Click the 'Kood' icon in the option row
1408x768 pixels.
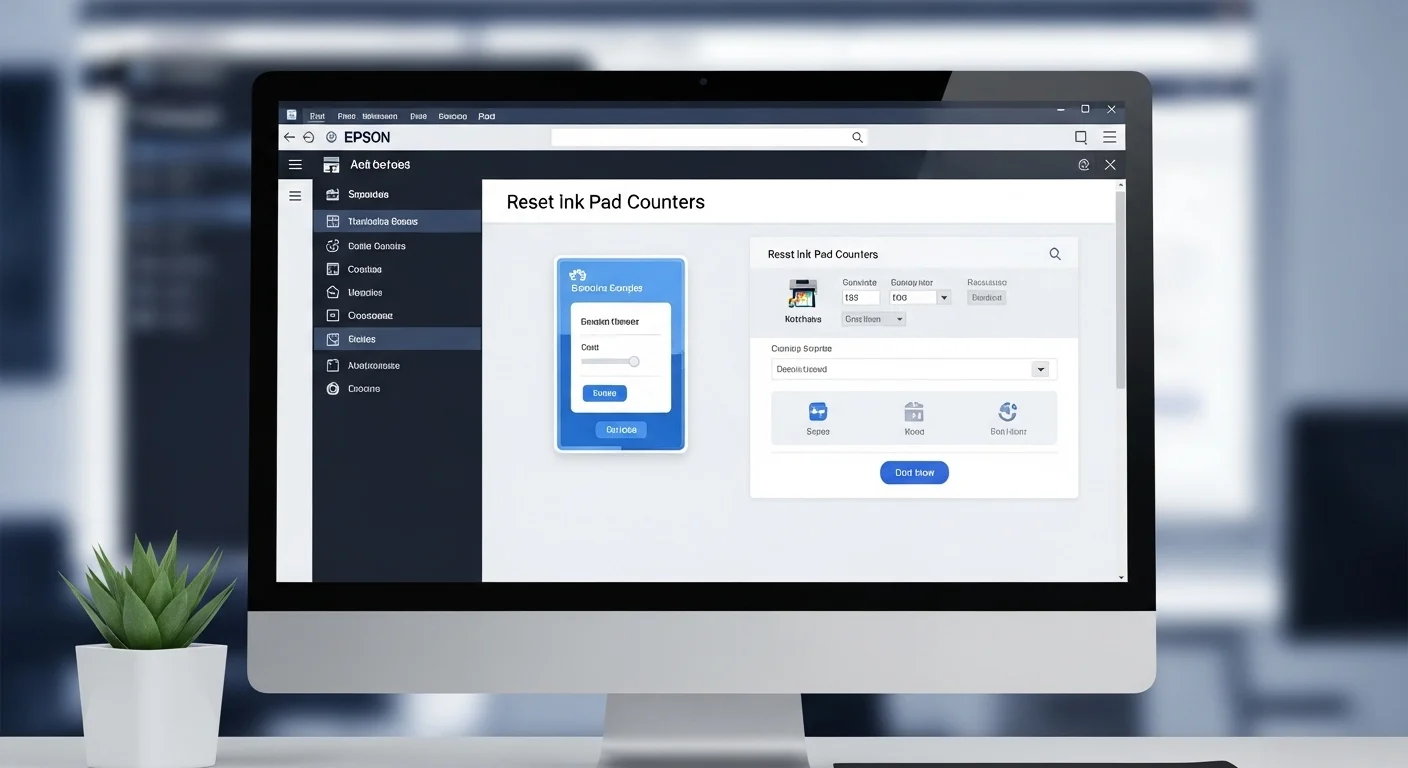pyautogui.click(x=914, y=411)
